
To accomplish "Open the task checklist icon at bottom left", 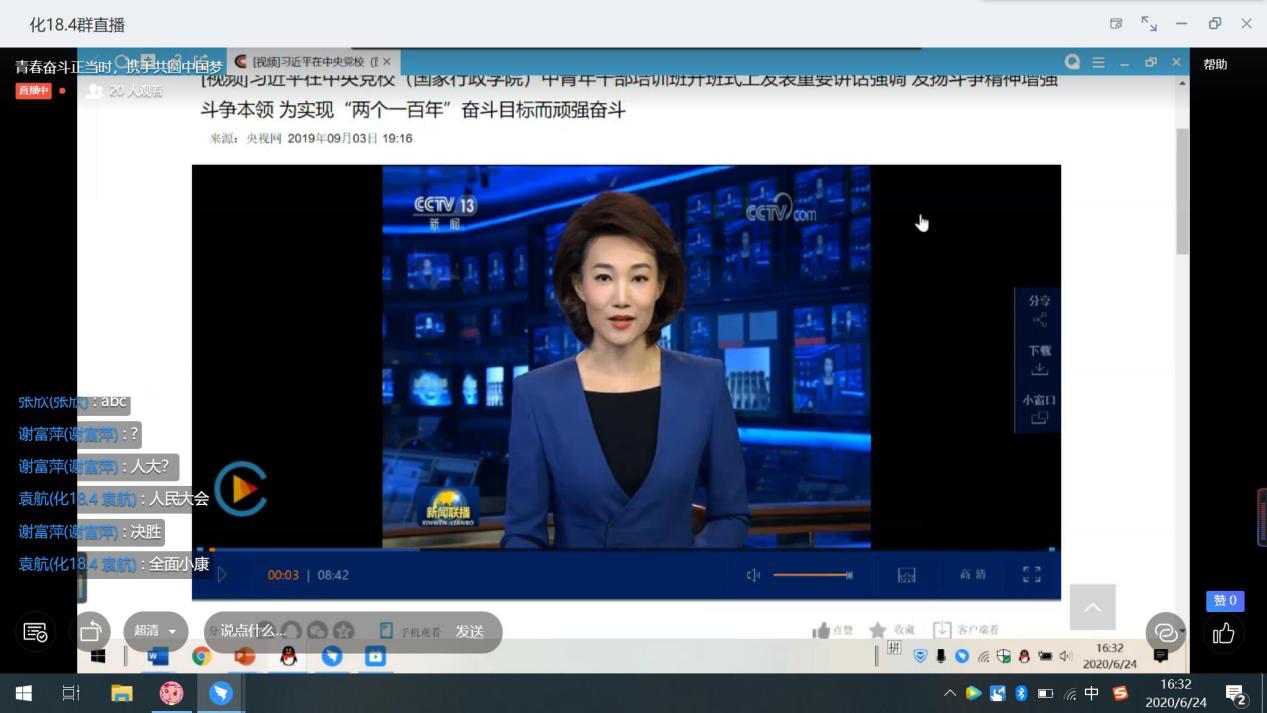I will pyautogui.click(x=35, y=632).
